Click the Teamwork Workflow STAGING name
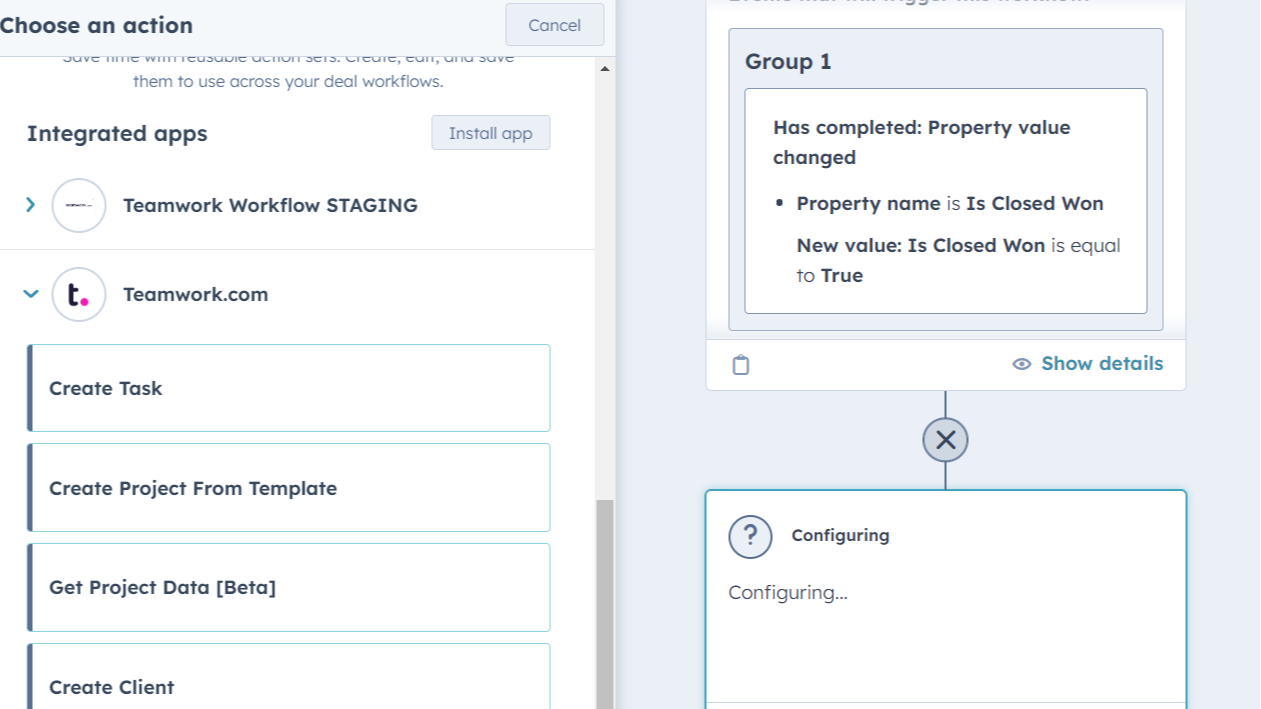 tap(270, 205)
